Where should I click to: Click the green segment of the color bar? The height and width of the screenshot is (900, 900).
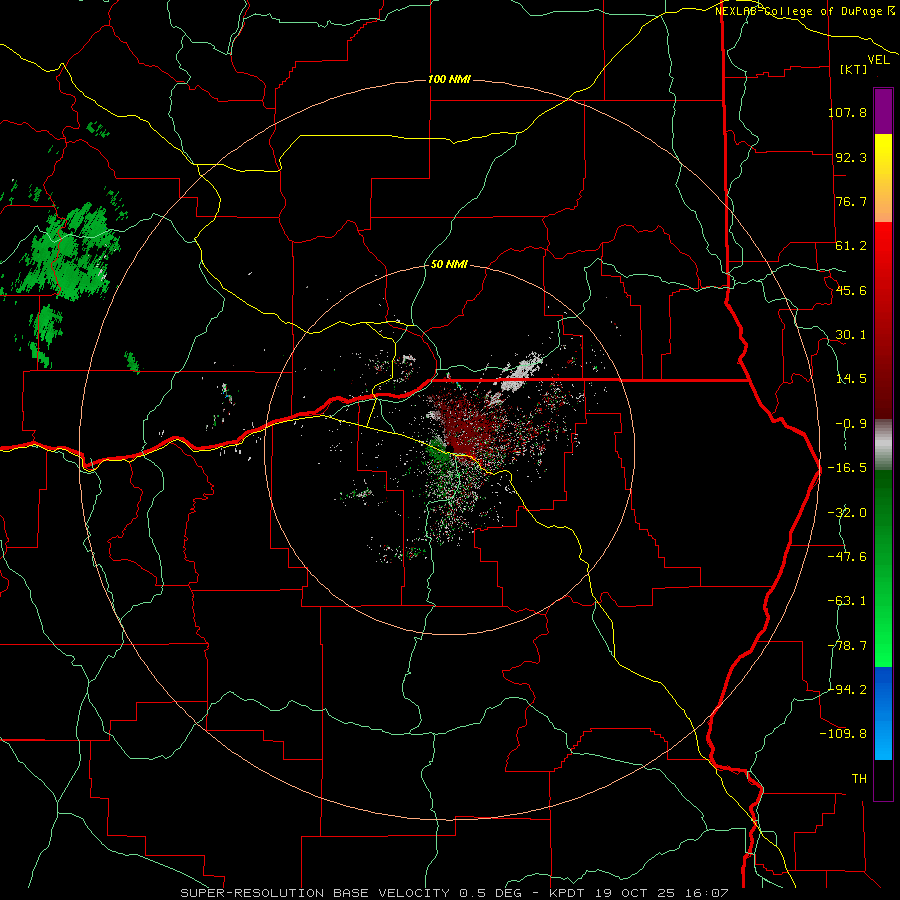click(x=883, y=568)
